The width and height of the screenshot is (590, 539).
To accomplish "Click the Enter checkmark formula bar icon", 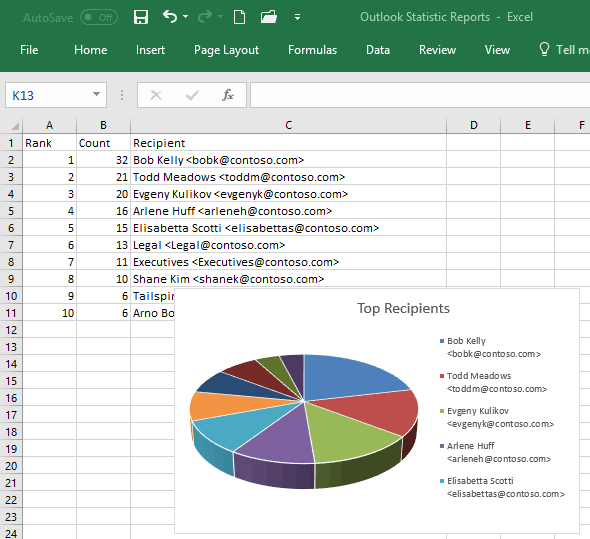I will point(192,95).
